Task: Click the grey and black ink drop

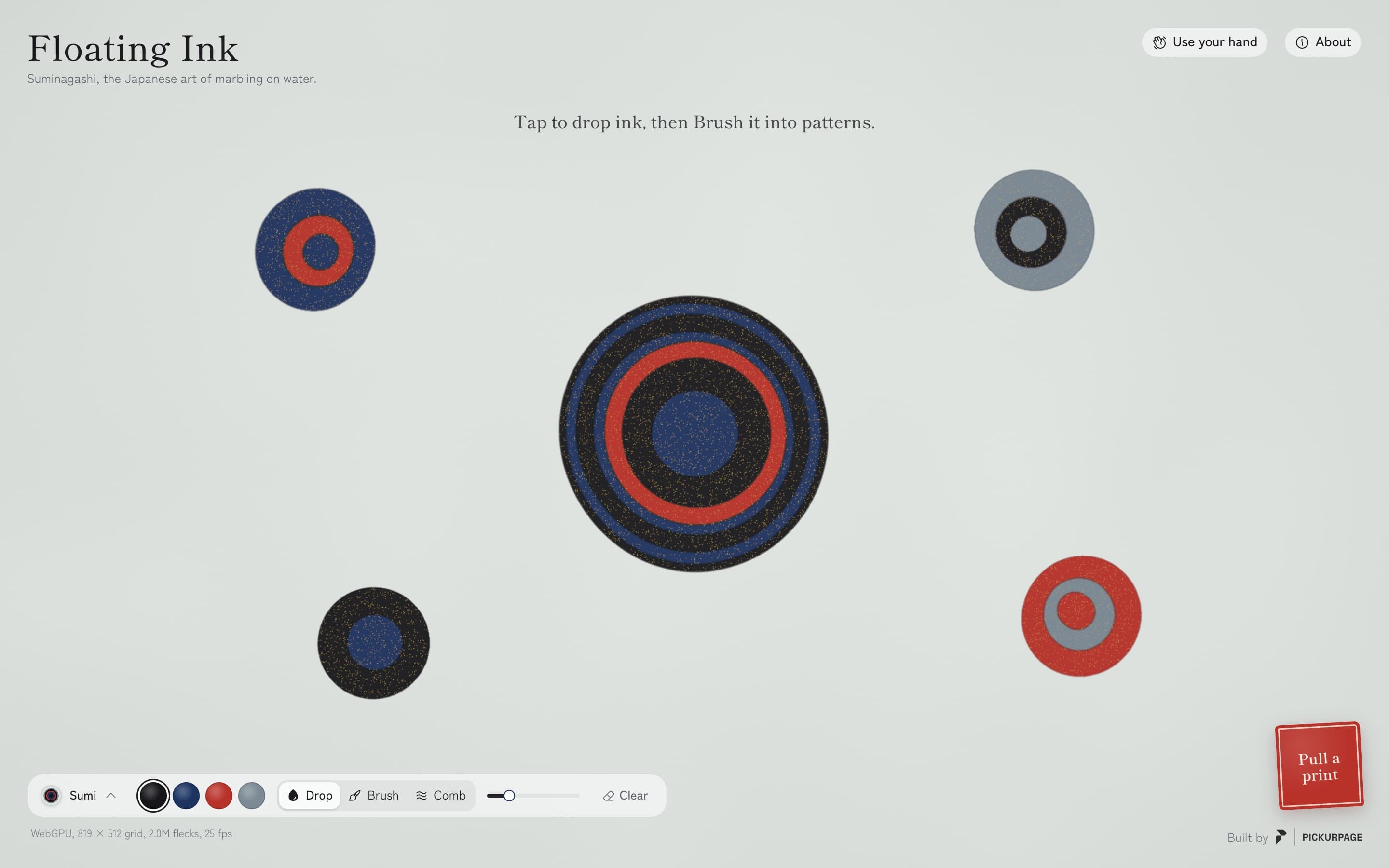Action: 1035,230
